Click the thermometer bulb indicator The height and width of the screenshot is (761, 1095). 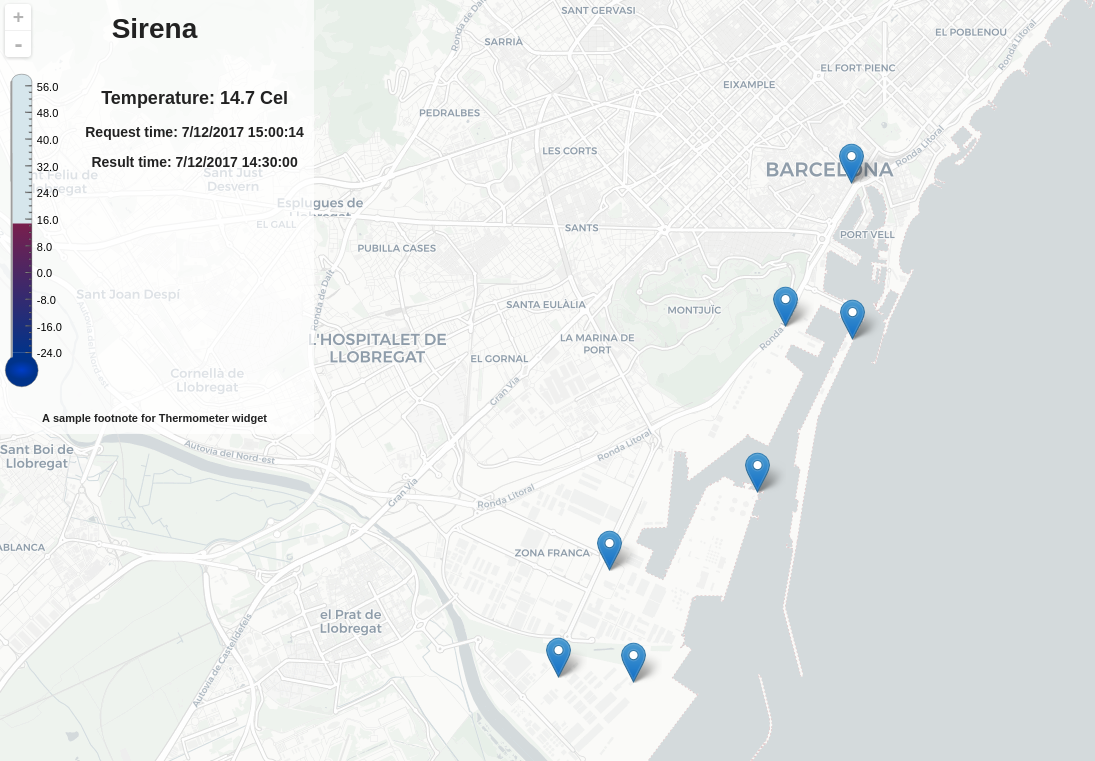tap(21, 370)
